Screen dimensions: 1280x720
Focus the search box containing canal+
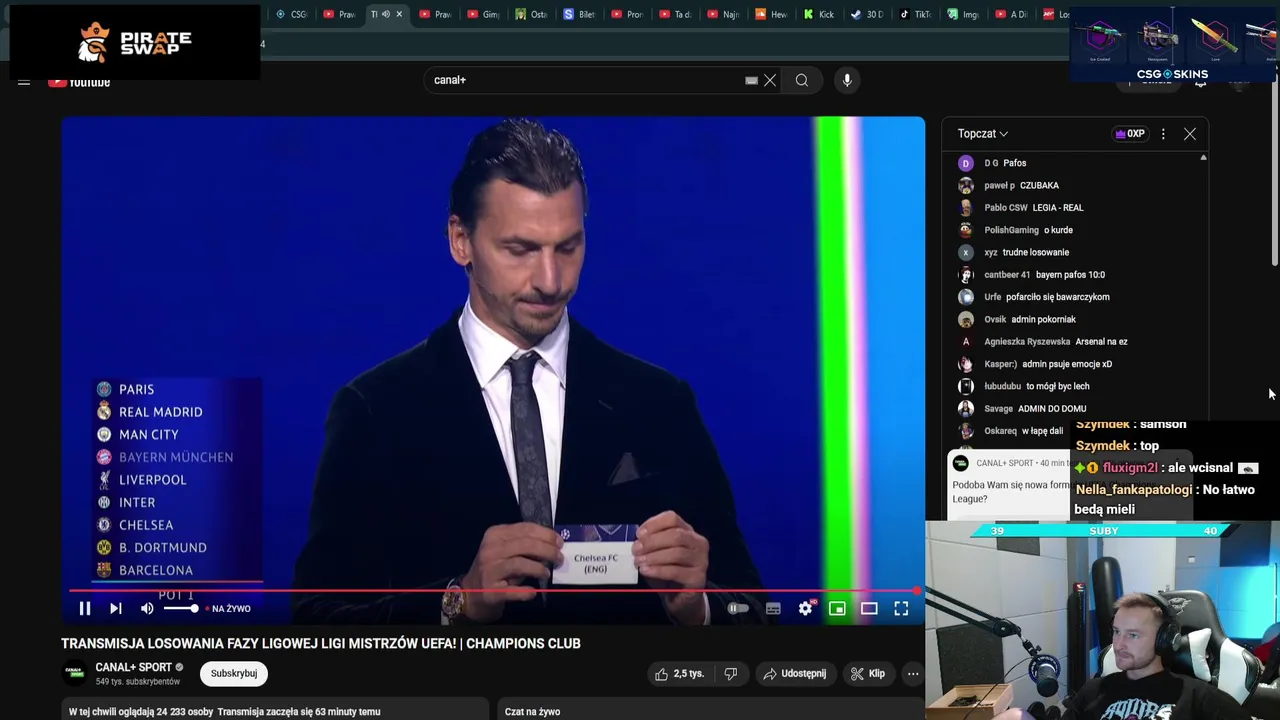(x=585, y=80)
